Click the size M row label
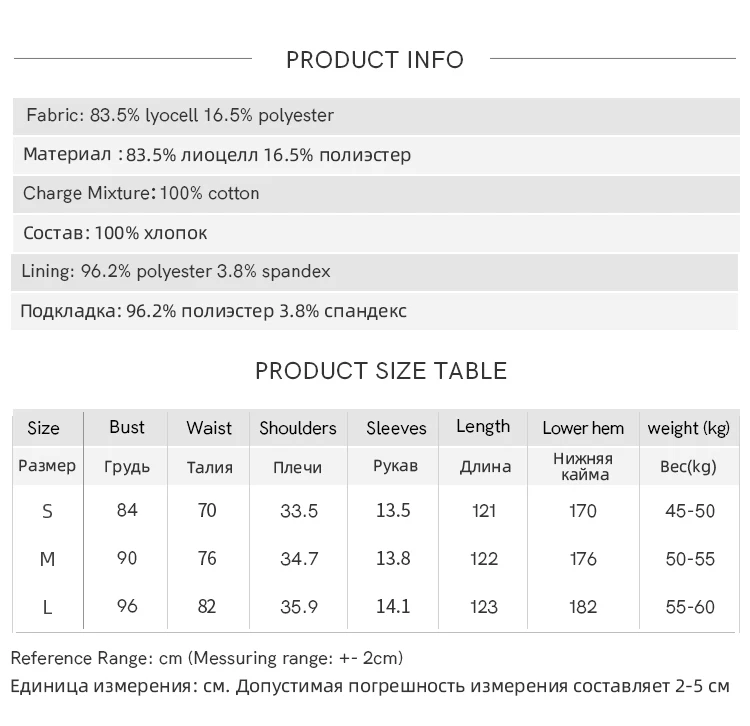The image size is (750, 726). pos(47,559)
